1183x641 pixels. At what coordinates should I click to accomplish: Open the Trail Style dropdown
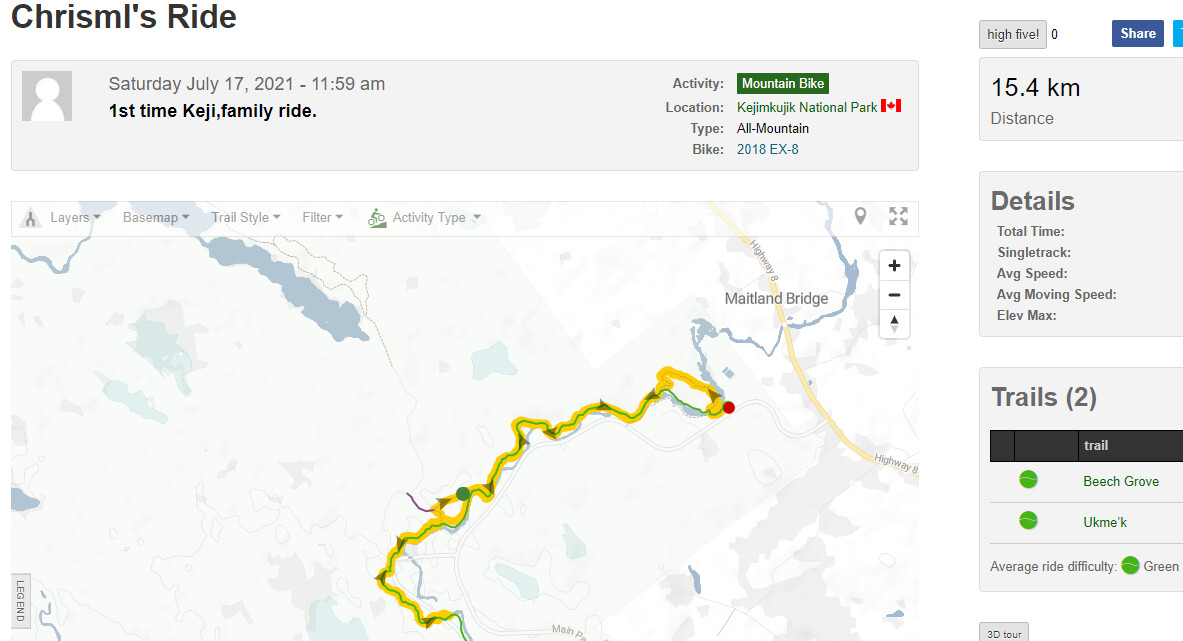[x=245, y=218]
